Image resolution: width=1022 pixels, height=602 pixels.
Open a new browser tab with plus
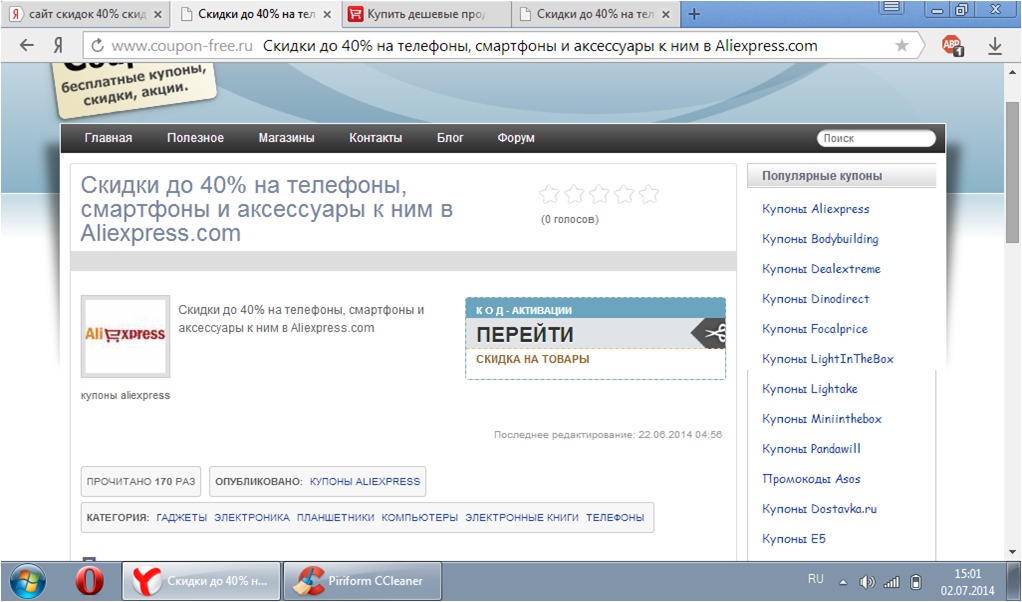point(694,14)
